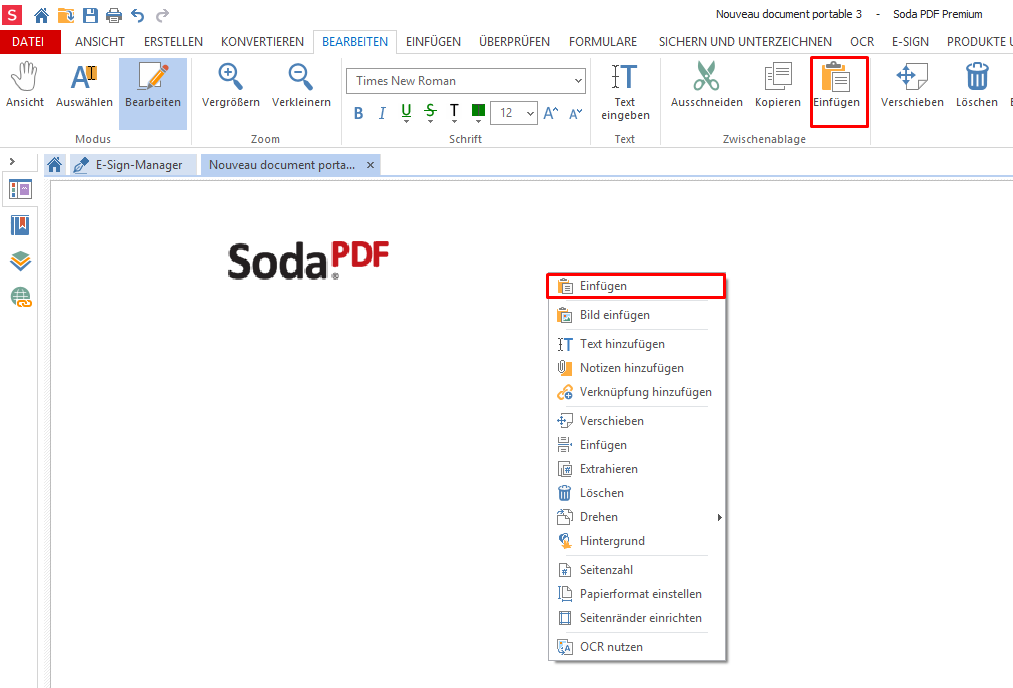Expand the Drehen submenu arrow
This screenshot has width=1013, height=688.
[x=719, y=517]
